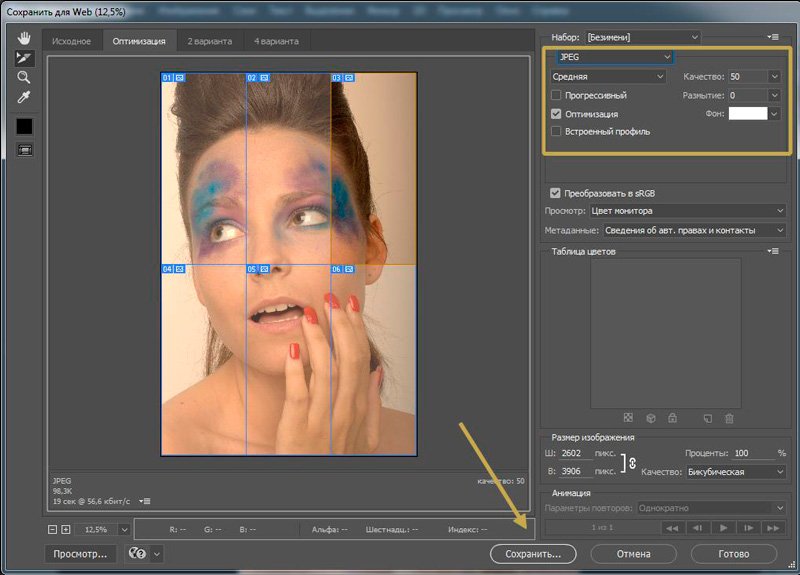
Task: Select the Zoom tool
Action: pos(23,78)
